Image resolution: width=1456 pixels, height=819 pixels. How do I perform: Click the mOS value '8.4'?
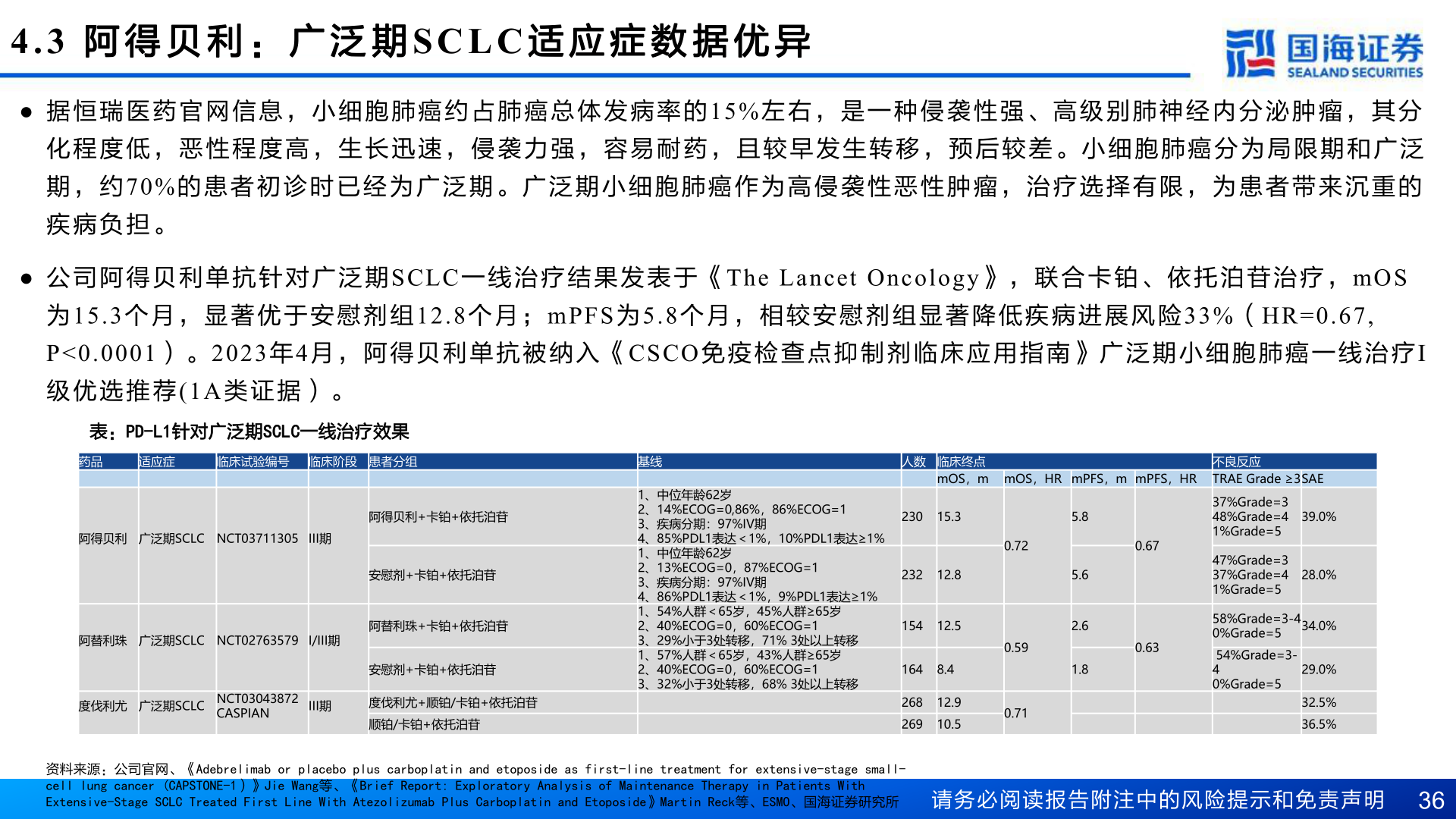pyautogui.click(x=946, y=670)
